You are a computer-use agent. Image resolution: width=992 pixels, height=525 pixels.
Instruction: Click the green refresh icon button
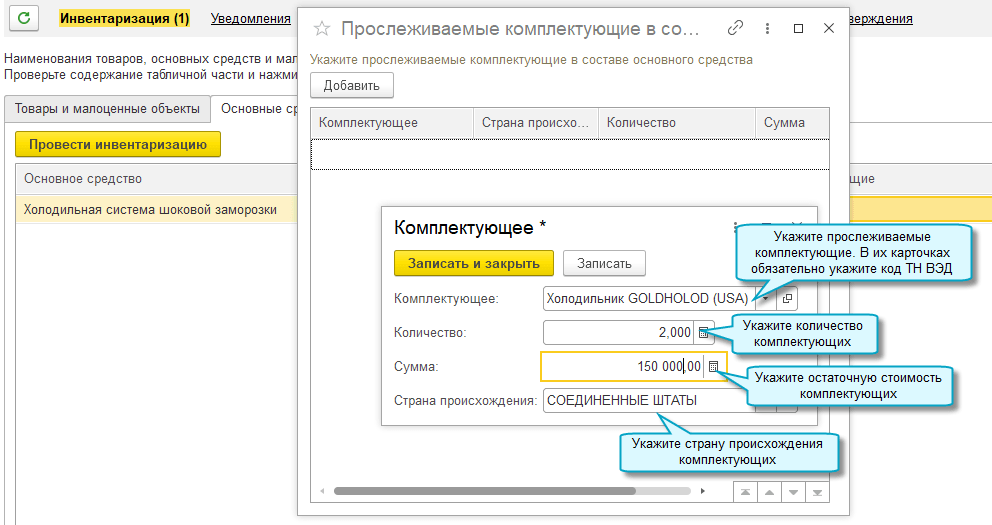(x=24, y=18)
